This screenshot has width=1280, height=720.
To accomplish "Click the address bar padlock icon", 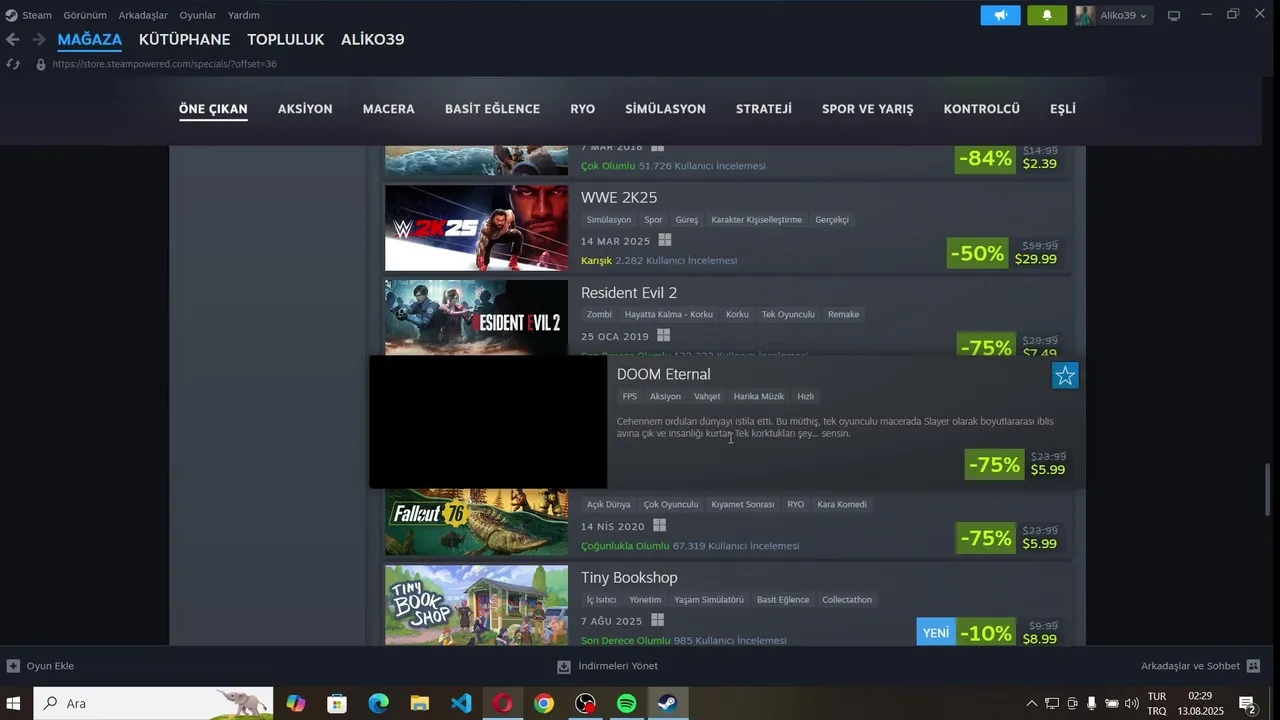I will [x=41, y=64].
